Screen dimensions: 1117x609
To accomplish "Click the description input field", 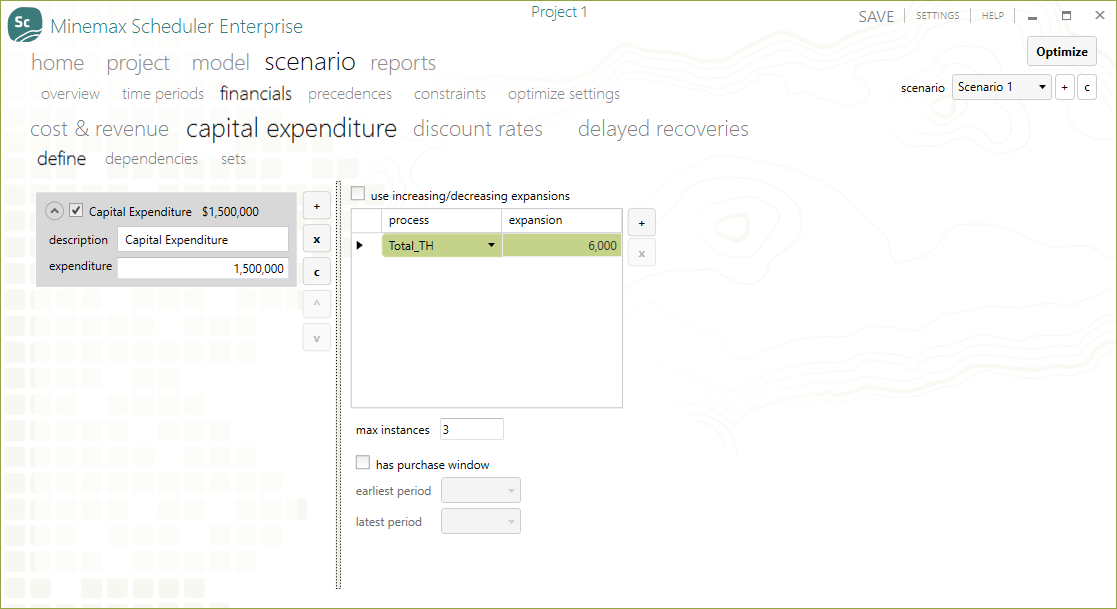I will pos(203,239).
